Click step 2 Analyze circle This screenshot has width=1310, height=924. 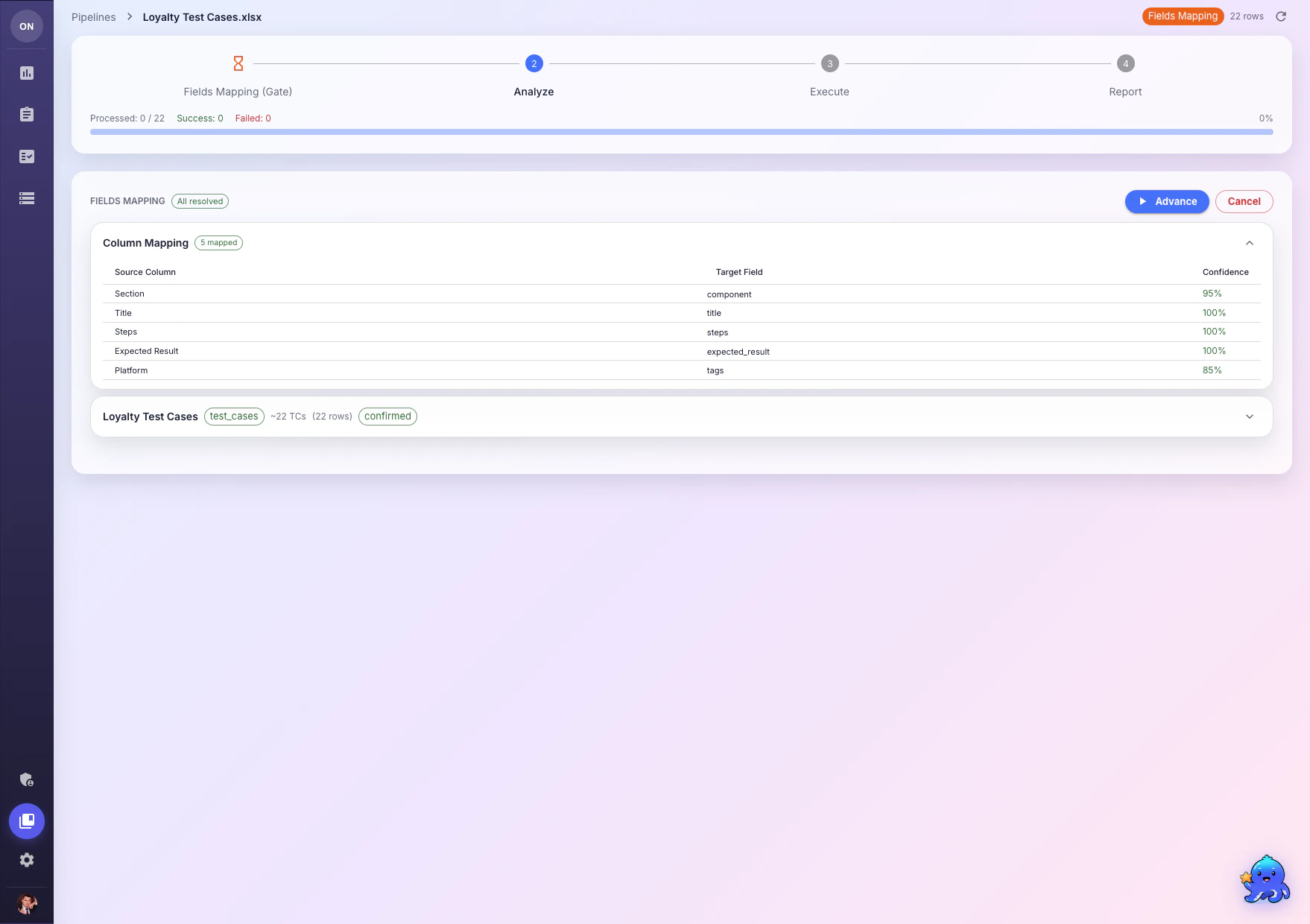point(534,63)
